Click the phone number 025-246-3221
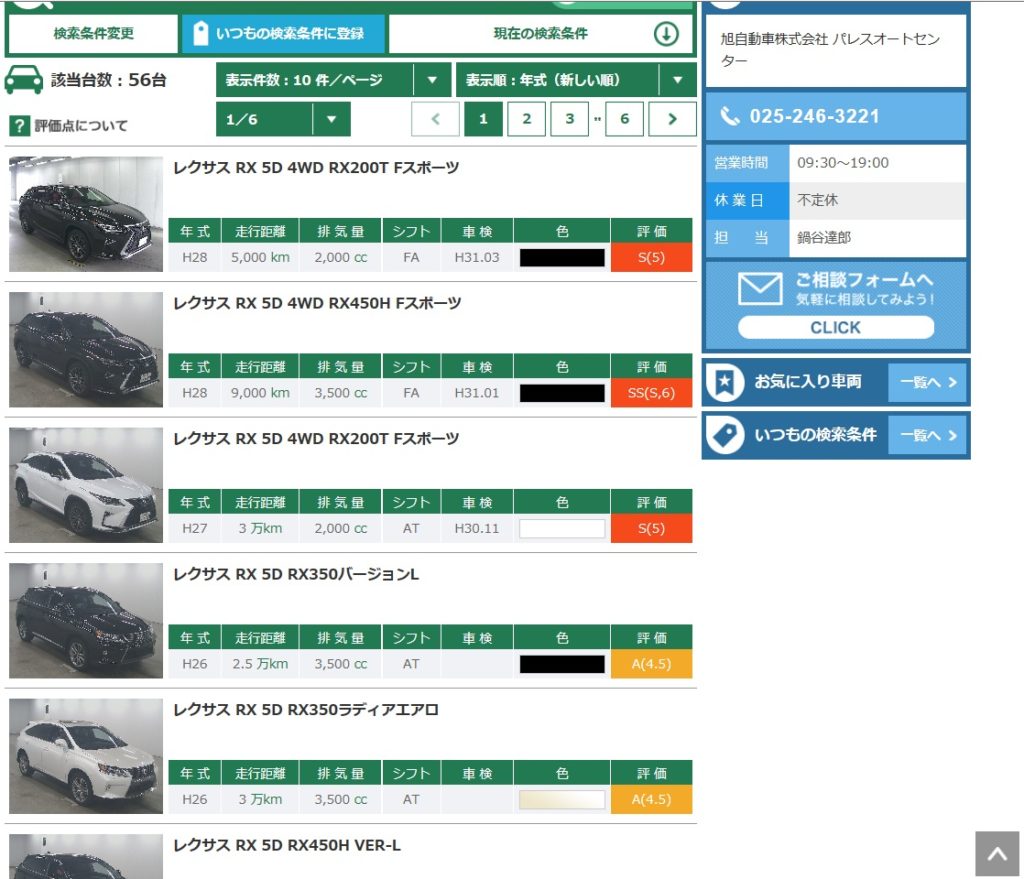The height and width of the screenshot is (879, 1024). pos(814,116)
